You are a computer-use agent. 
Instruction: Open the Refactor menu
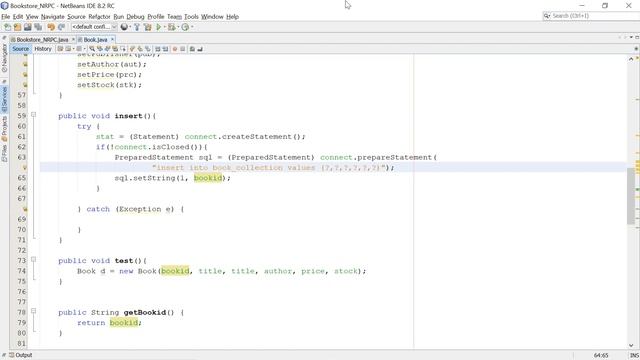(99, 17)
